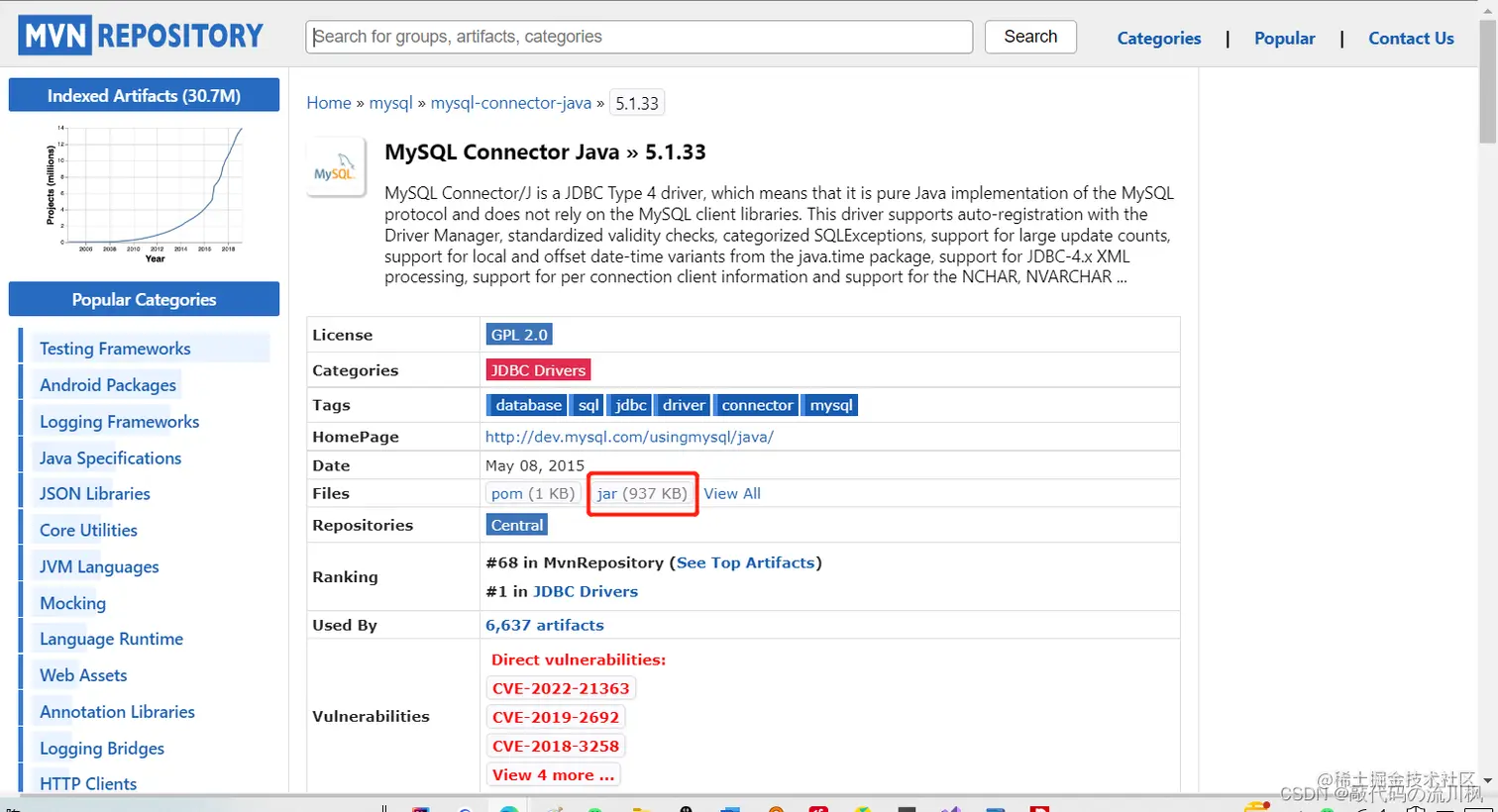Open JSON Libraries category
The height and width of the screenshot is (812, 1498).
pyautogui.click(x=95, y=493)
